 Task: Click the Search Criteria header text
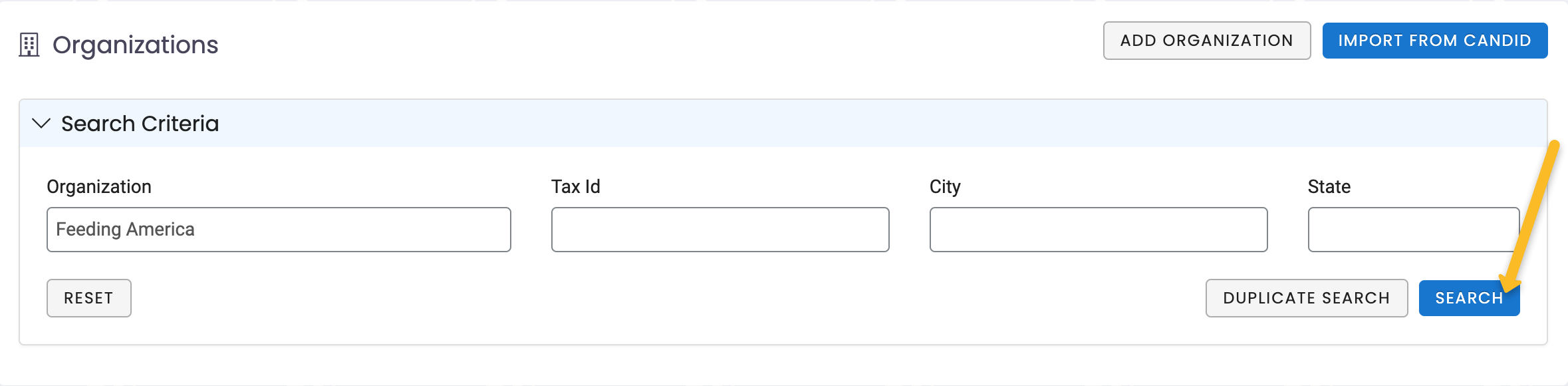click(x=140, y=123)
